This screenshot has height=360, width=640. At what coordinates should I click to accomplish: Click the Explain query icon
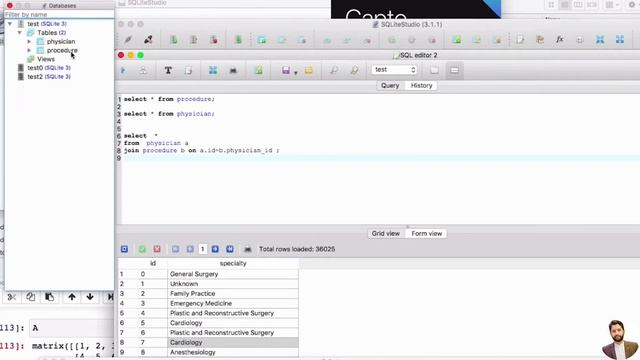(143, 70)
